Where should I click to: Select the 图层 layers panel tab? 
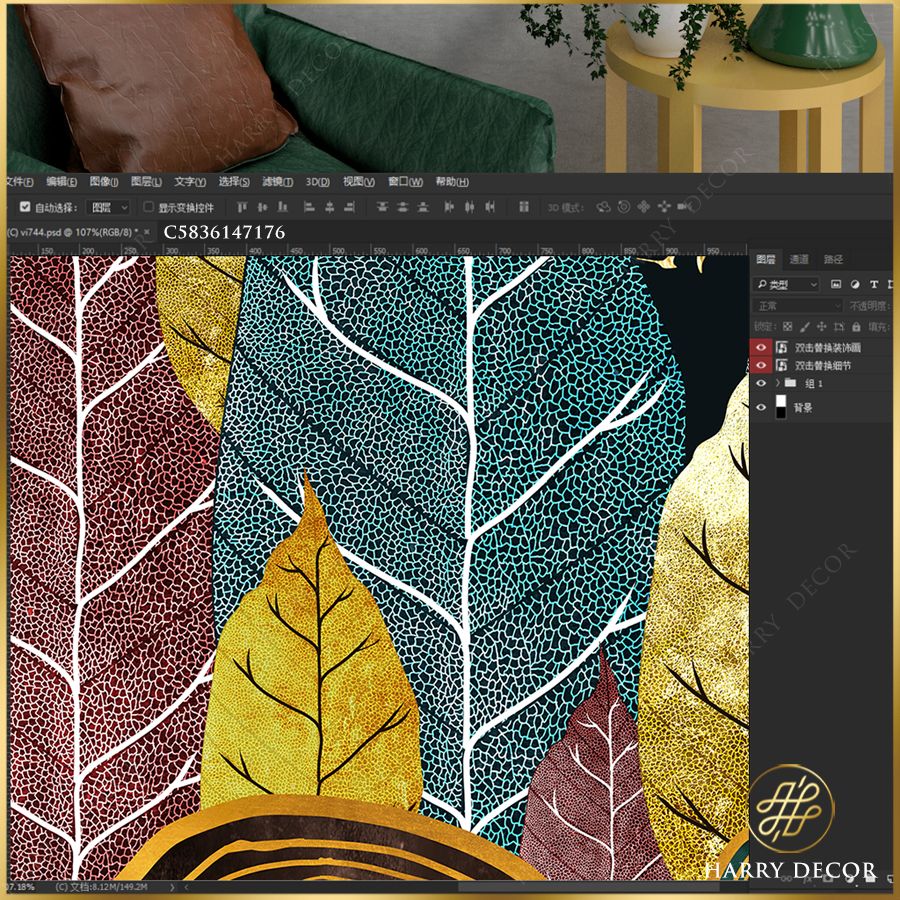click(765, 259)
